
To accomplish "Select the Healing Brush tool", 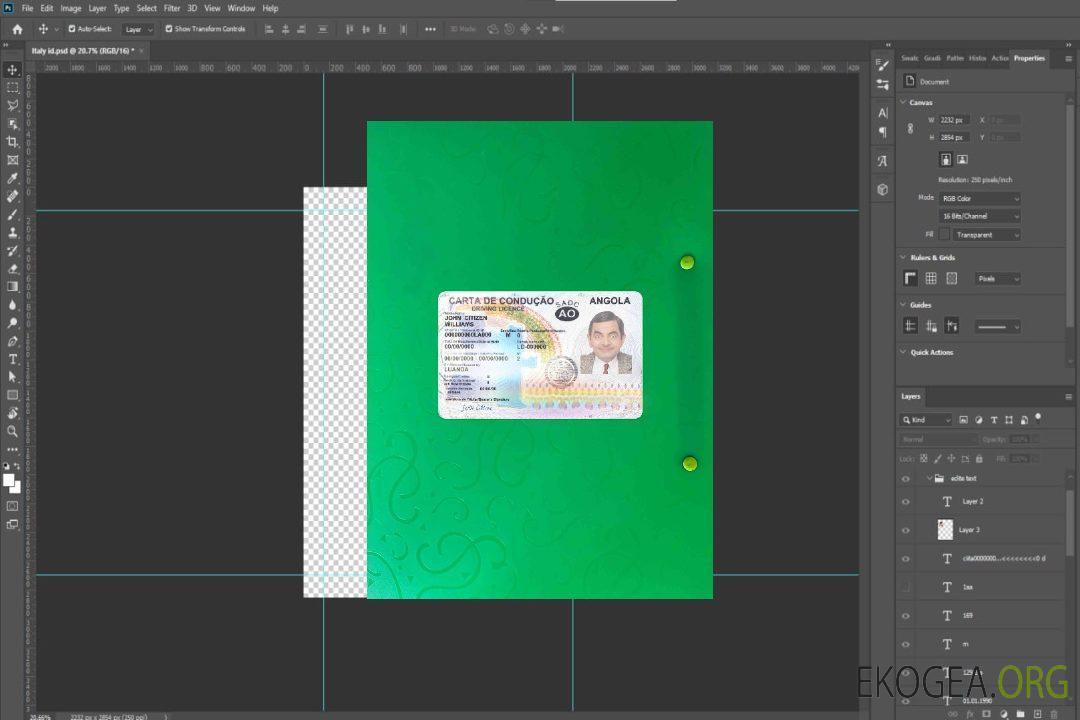I will (x=12, y=196).
